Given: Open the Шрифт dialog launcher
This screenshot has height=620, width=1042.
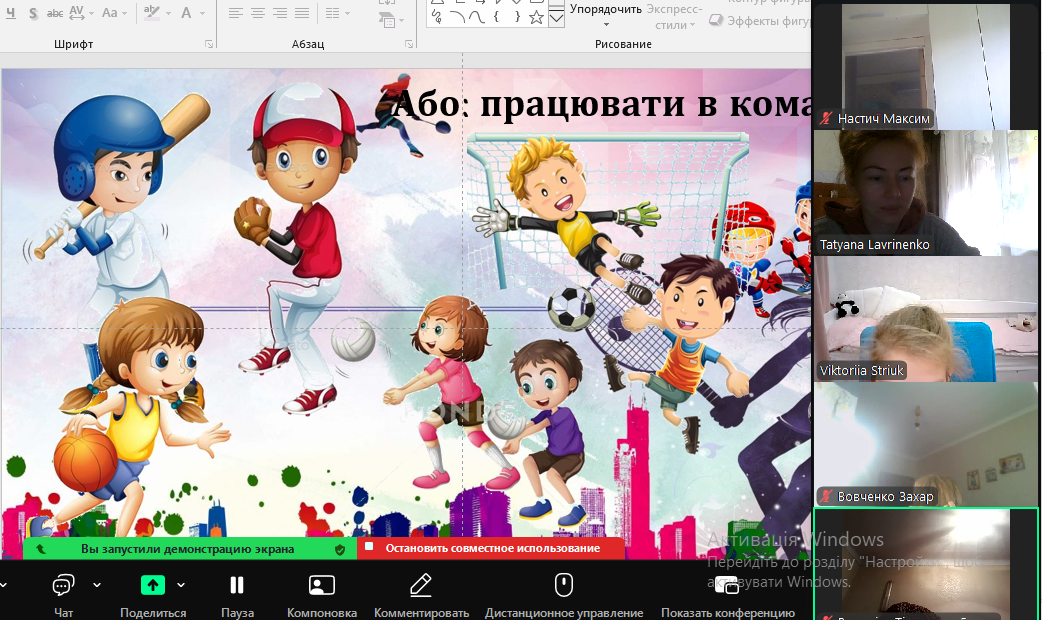Looking at the screenshot, I should pos(209,44).
